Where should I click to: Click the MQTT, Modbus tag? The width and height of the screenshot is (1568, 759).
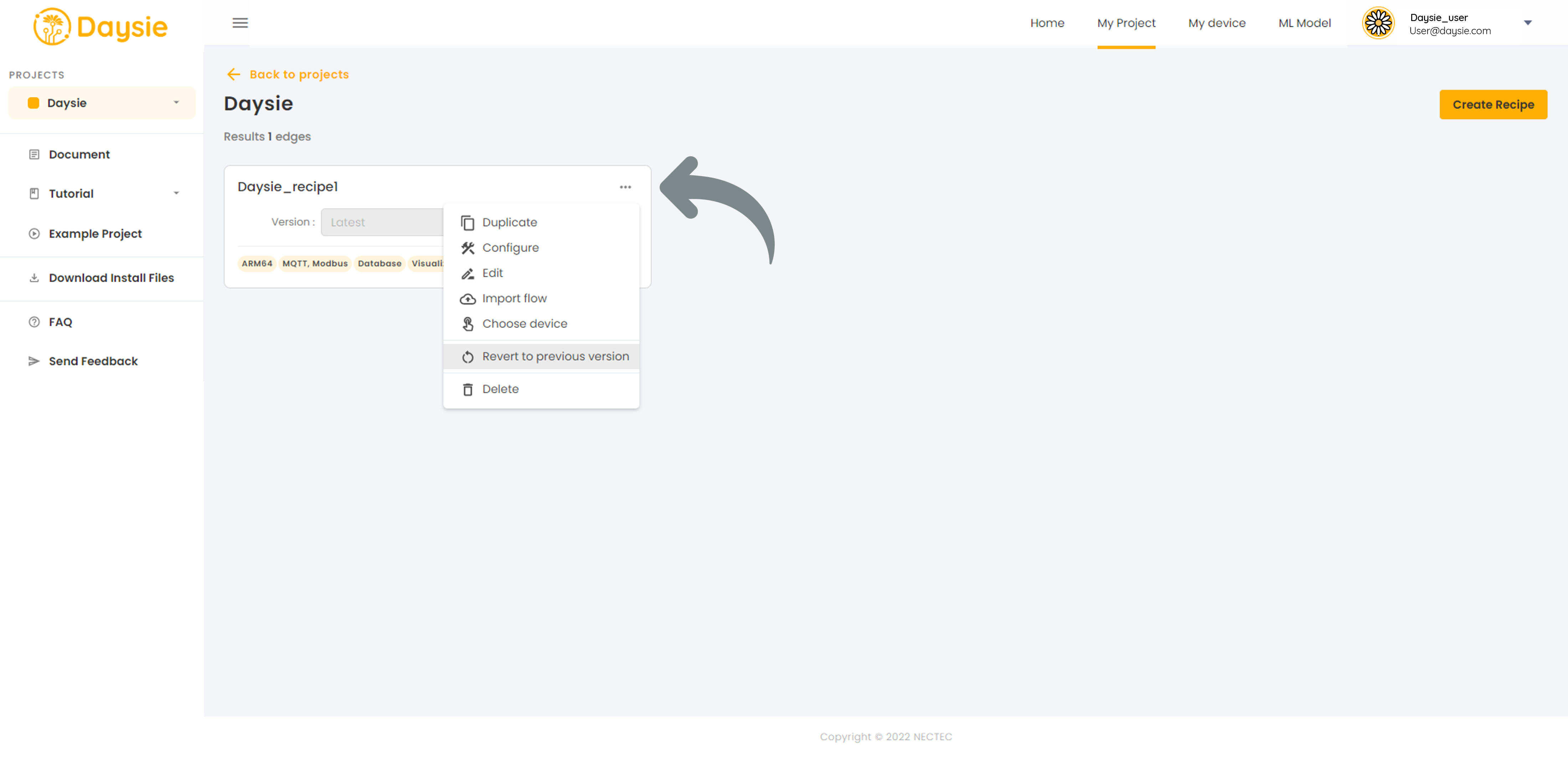[315, 264]
